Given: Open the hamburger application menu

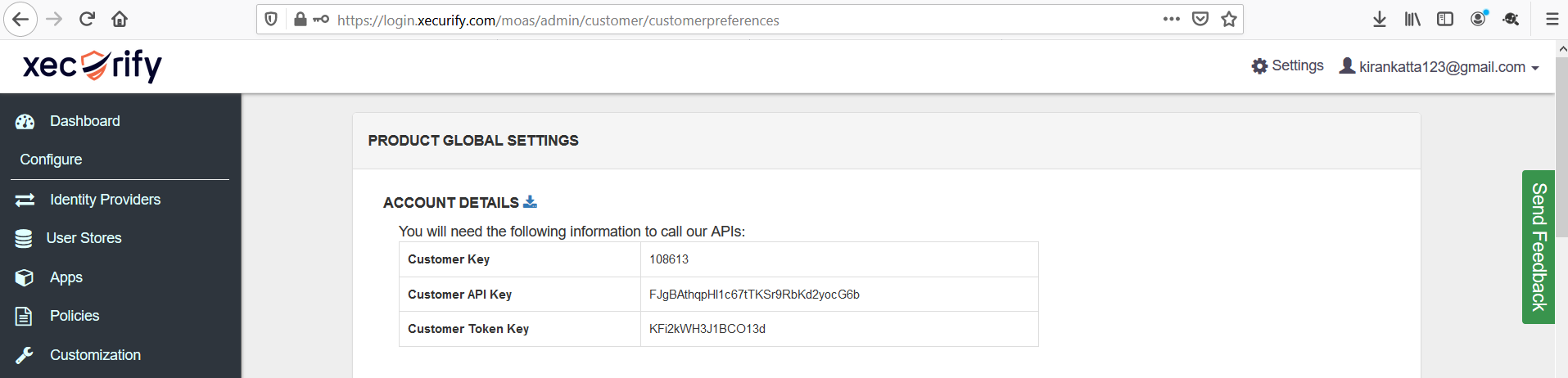Looking at the screenshot, I should coord(1552,19).
